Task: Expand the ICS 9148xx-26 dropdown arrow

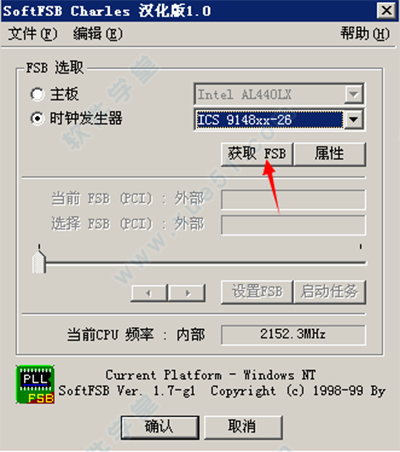Action: (x=353, y=119)
